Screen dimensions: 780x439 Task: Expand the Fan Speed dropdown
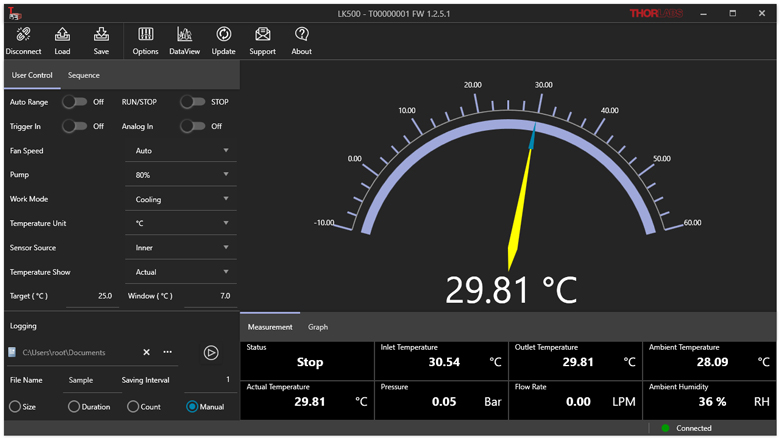[182, 151]
